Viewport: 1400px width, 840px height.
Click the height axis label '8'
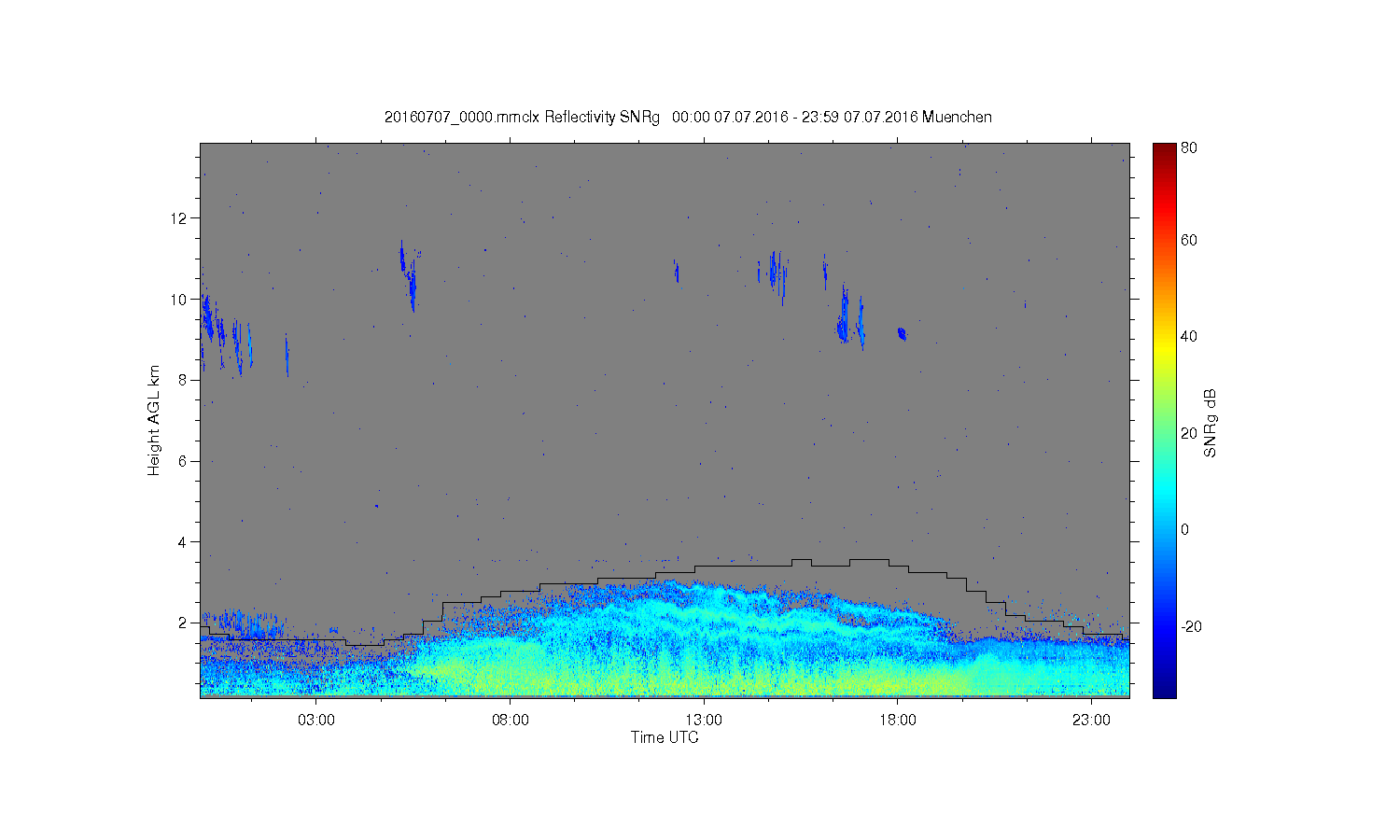click(x=184, y=380)
